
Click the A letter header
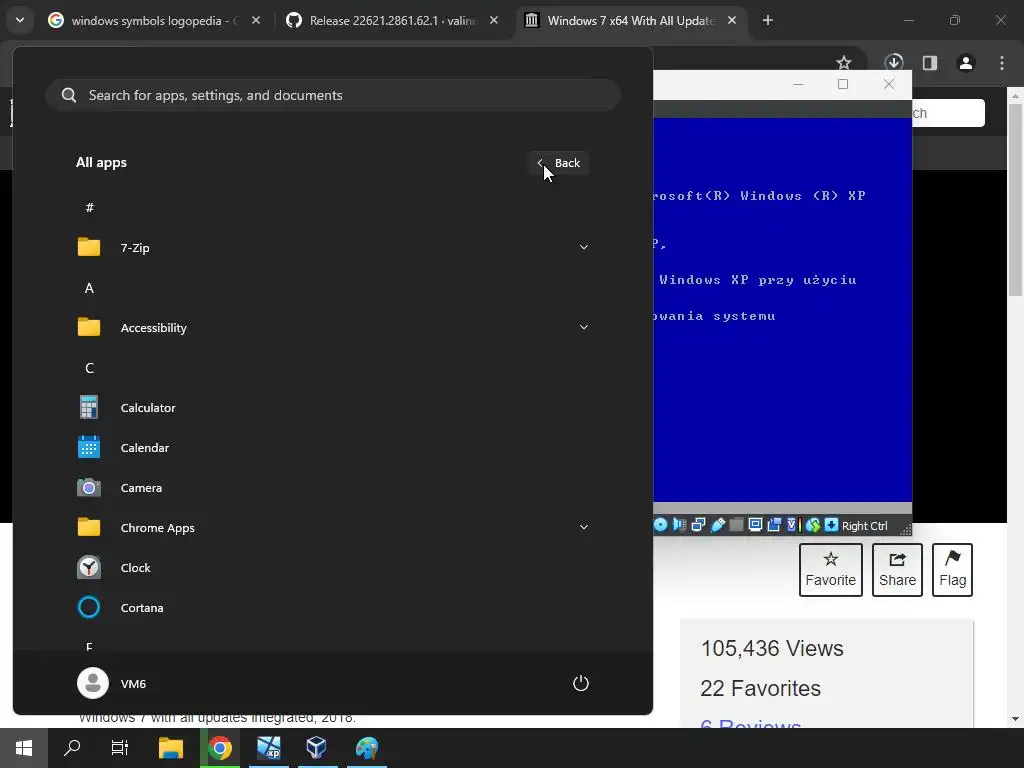(89, 288)
